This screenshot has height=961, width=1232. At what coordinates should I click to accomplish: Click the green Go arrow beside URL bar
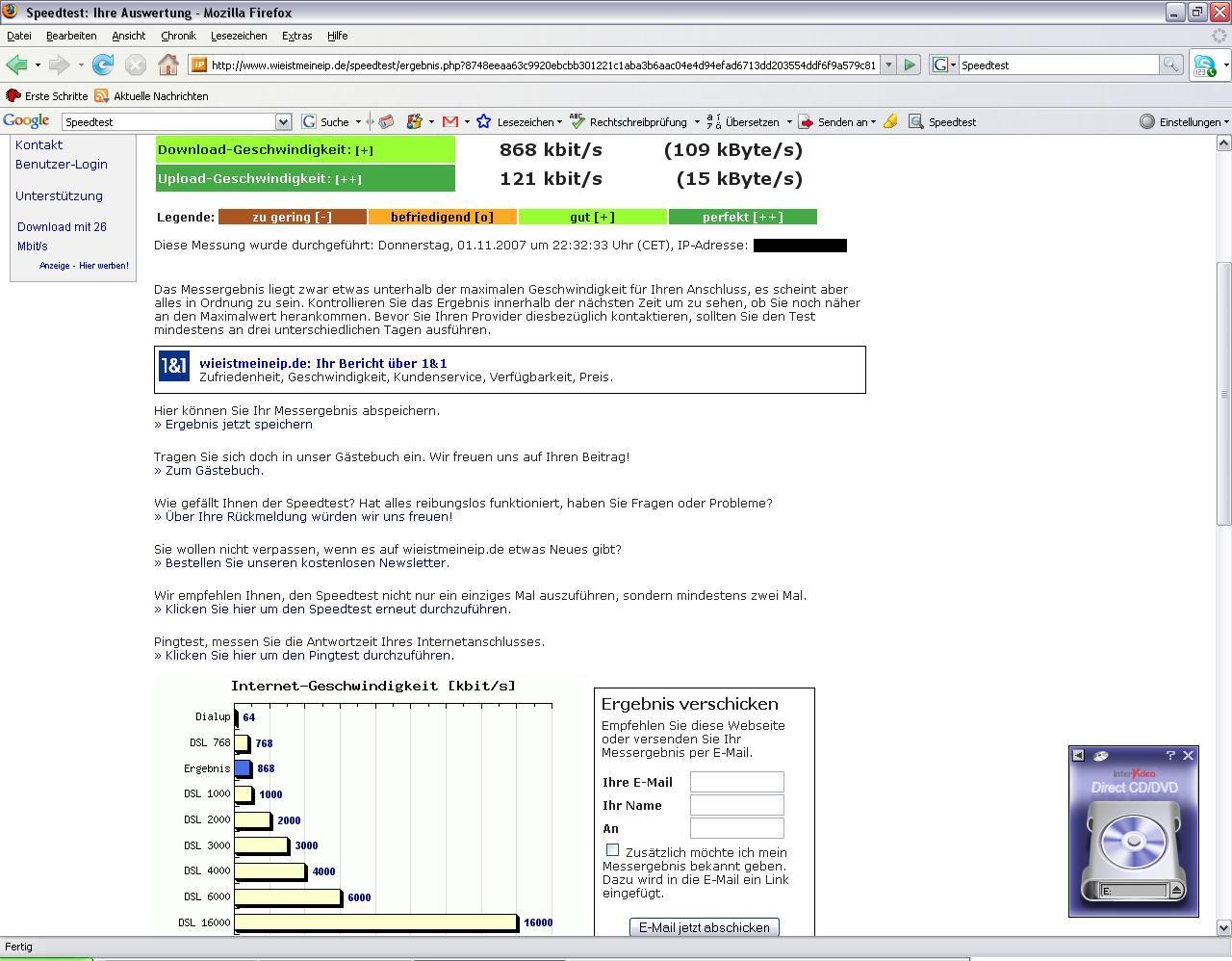point(910,65)
